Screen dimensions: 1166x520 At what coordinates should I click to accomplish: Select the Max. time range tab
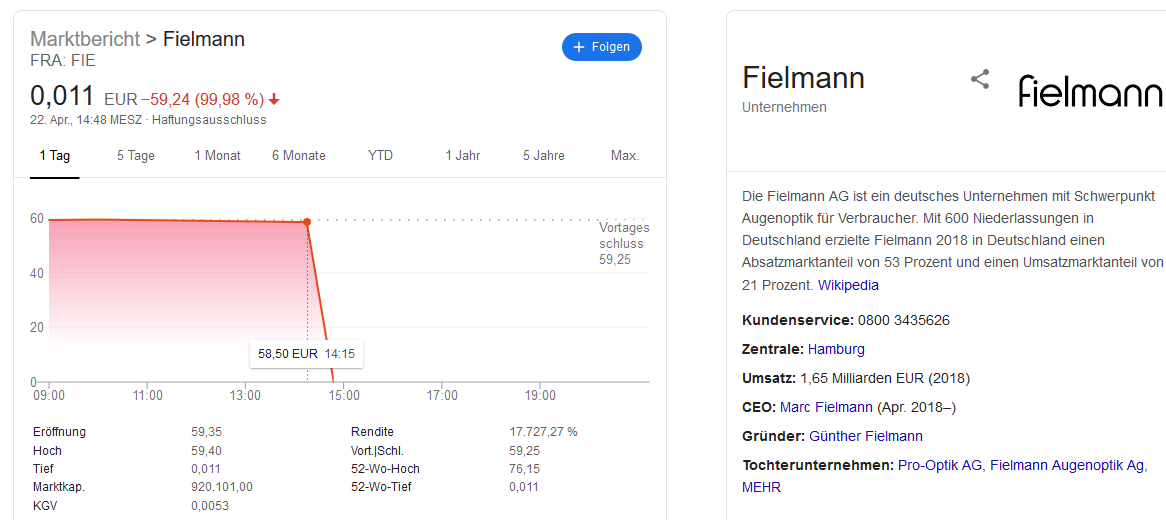[x=625, y=156]
